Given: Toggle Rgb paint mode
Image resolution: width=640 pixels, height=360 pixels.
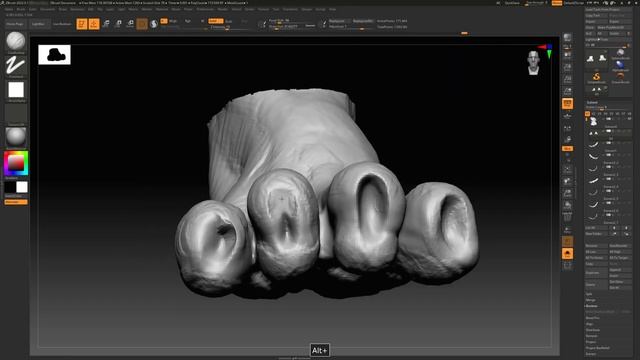Looking at the screenshot, I should [x=188, y=21].
